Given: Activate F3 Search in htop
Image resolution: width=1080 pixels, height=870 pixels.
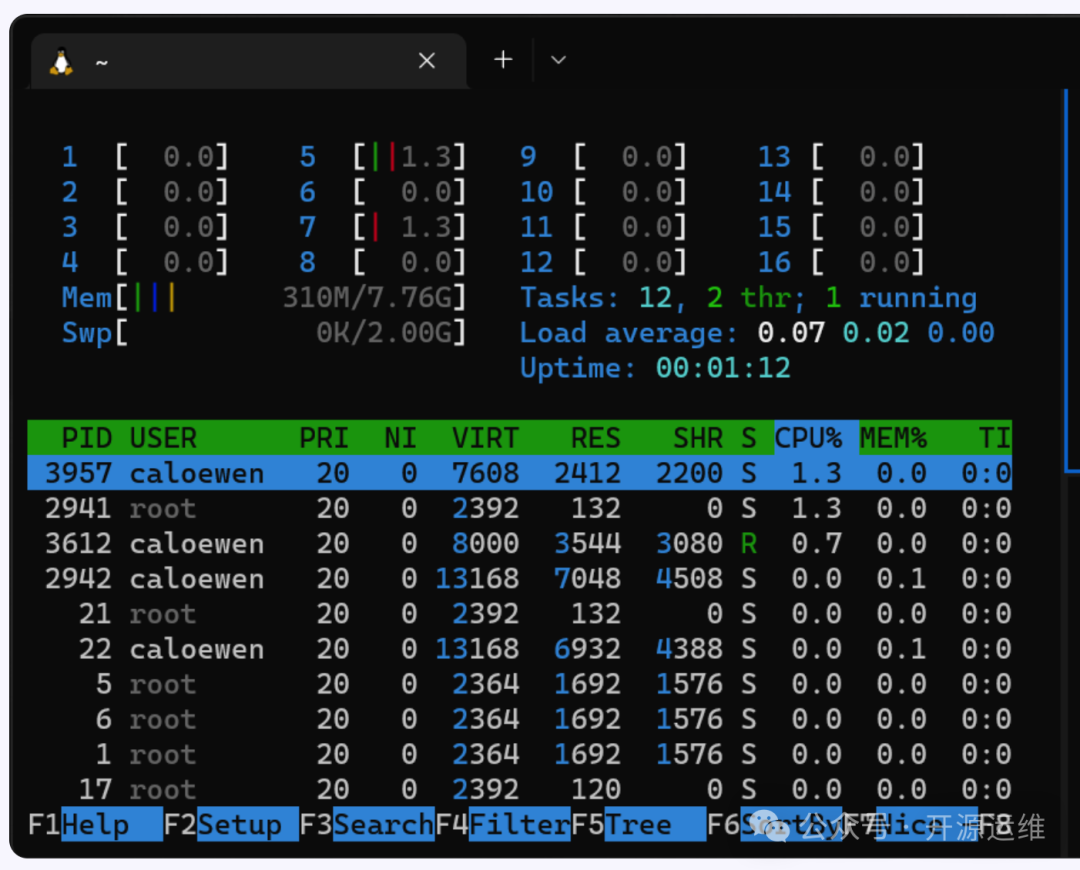Looking at the screenshot, I should [367, 825].
